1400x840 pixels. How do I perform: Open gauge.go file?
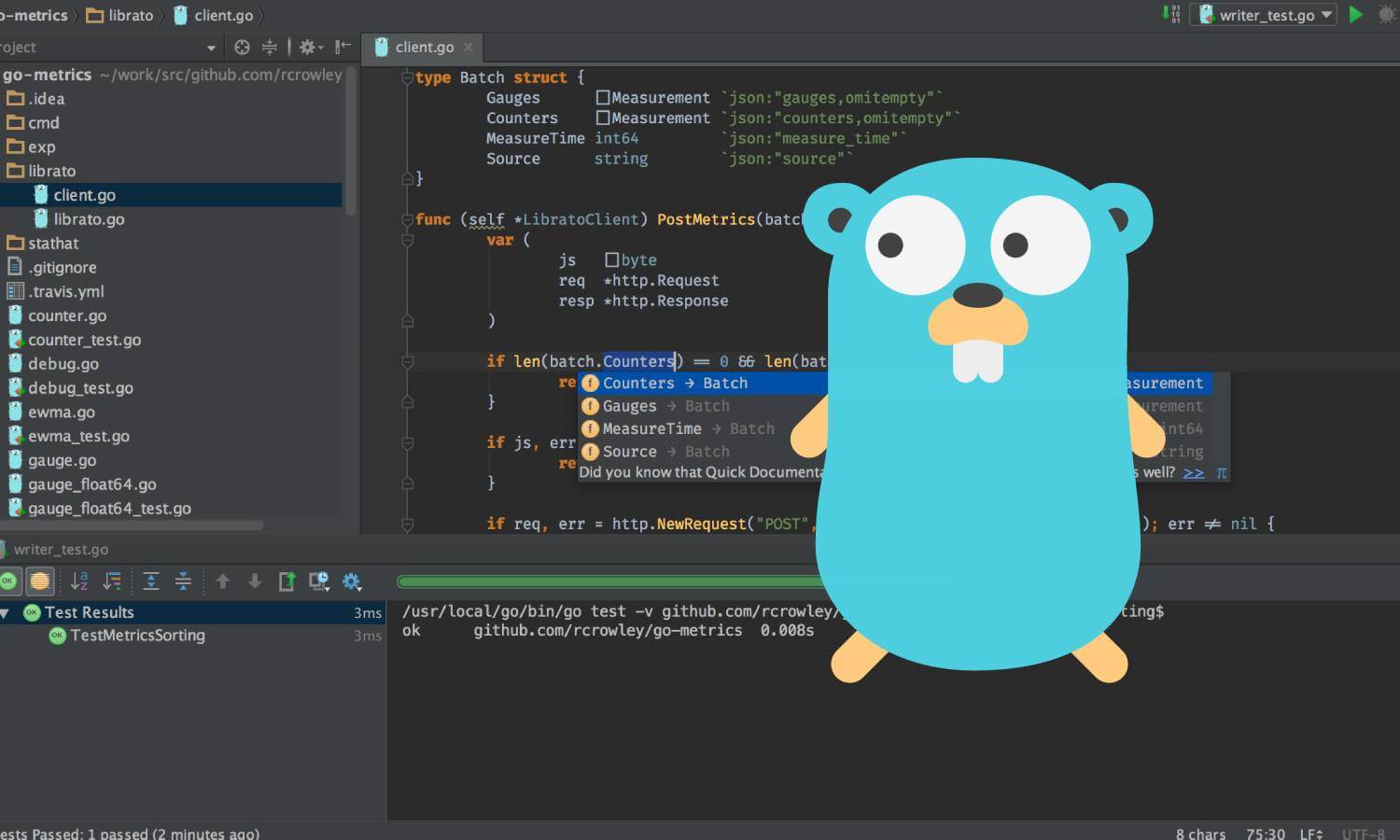51,461
